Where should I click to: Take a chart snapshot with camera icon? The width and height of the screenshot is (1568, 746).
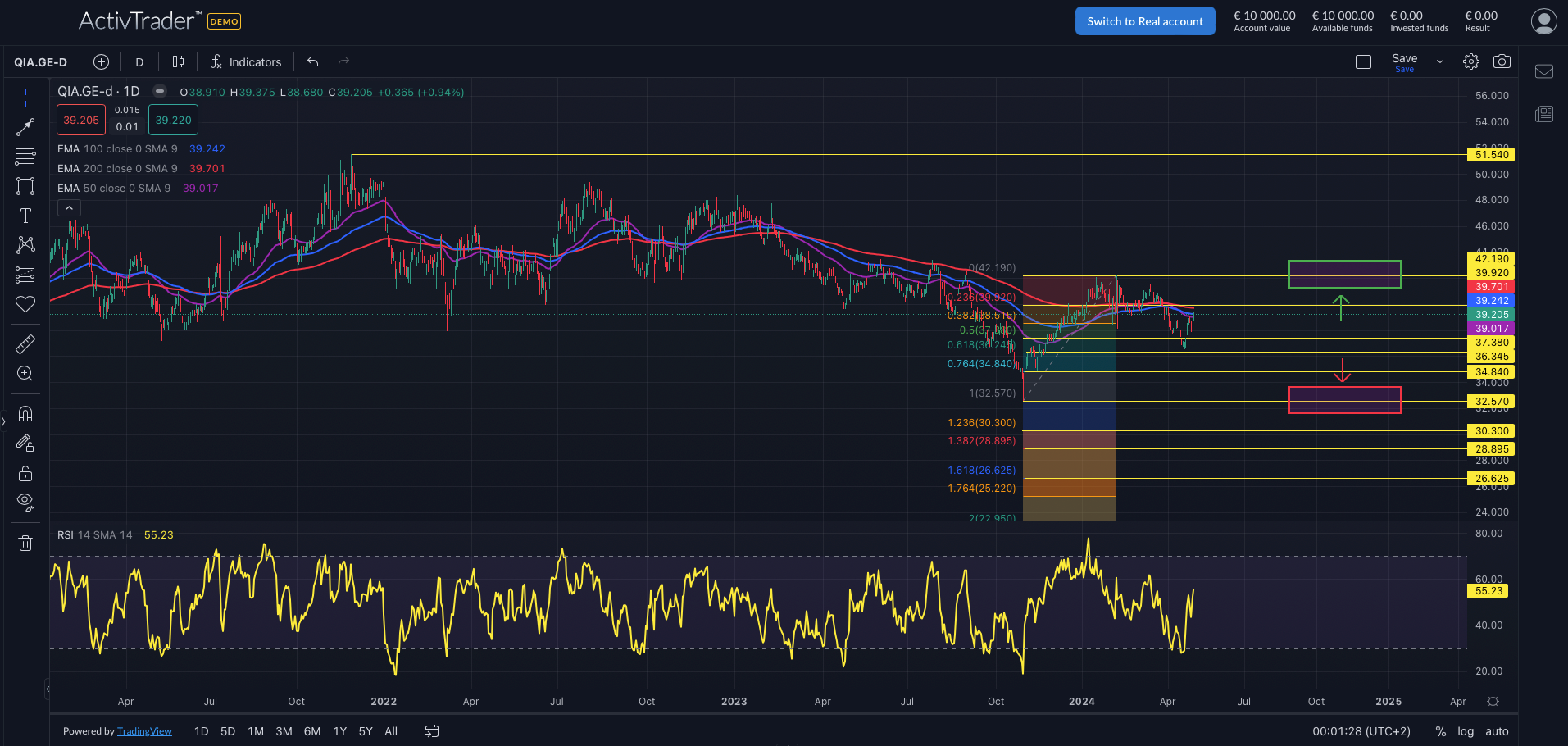(1502, 61)
